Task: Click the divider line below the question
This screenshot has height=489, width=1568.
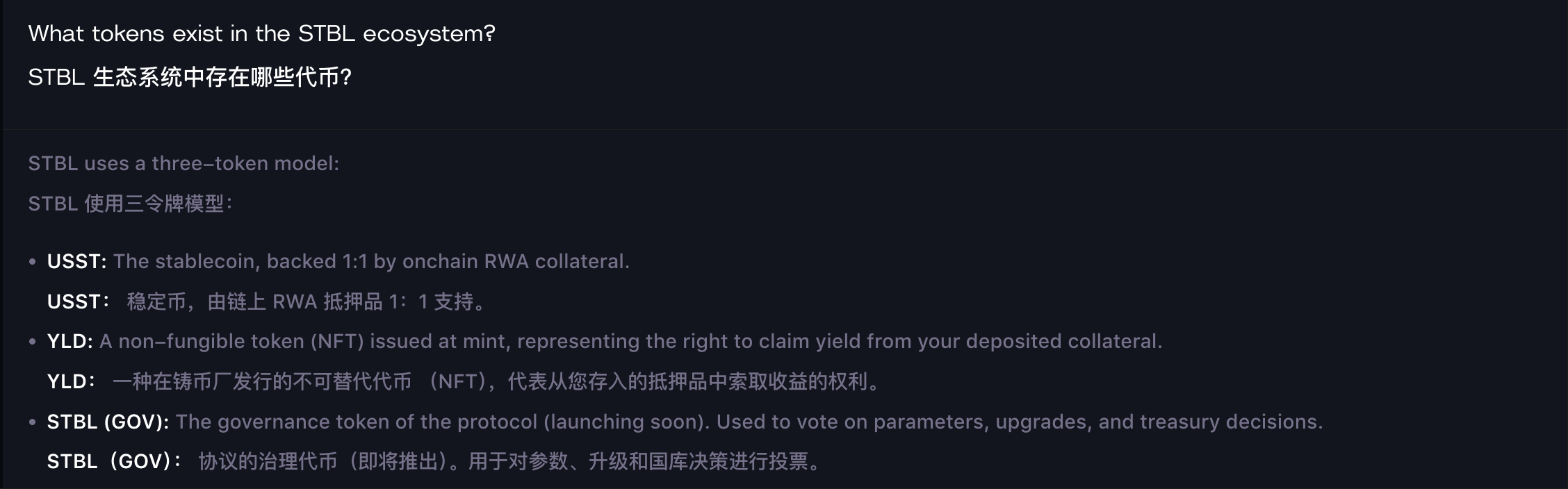Action: (784, 129)
